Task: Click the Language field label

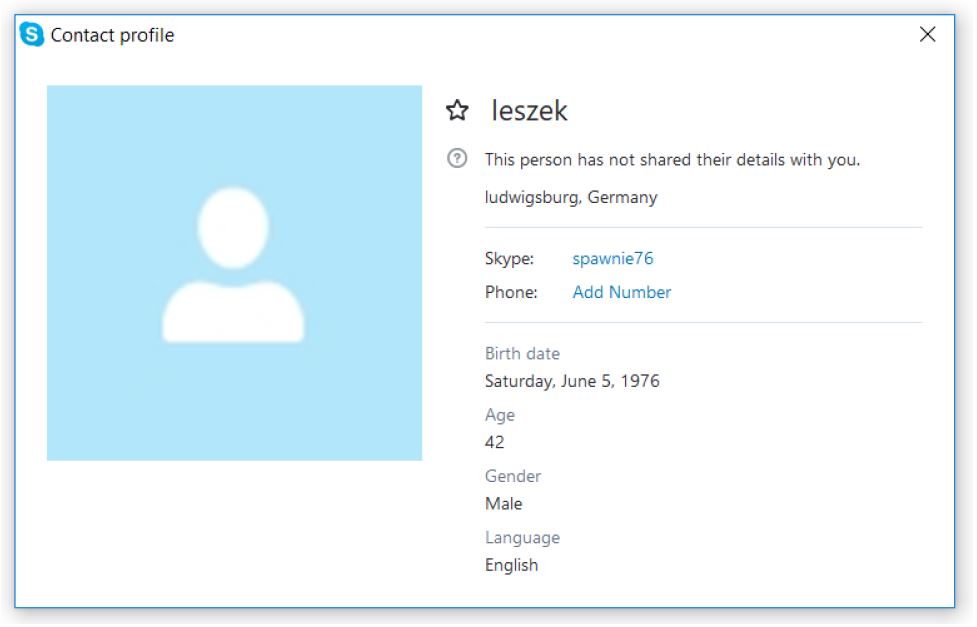Action: click(522, 537)
